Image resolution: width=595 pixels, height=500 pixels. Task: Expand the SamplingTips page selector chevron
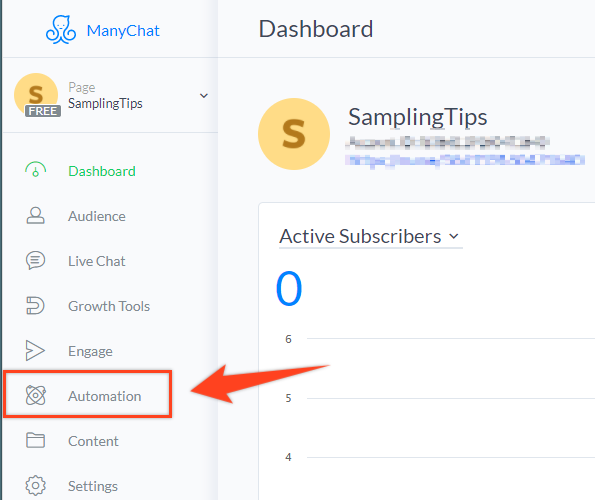pos(204,96)
